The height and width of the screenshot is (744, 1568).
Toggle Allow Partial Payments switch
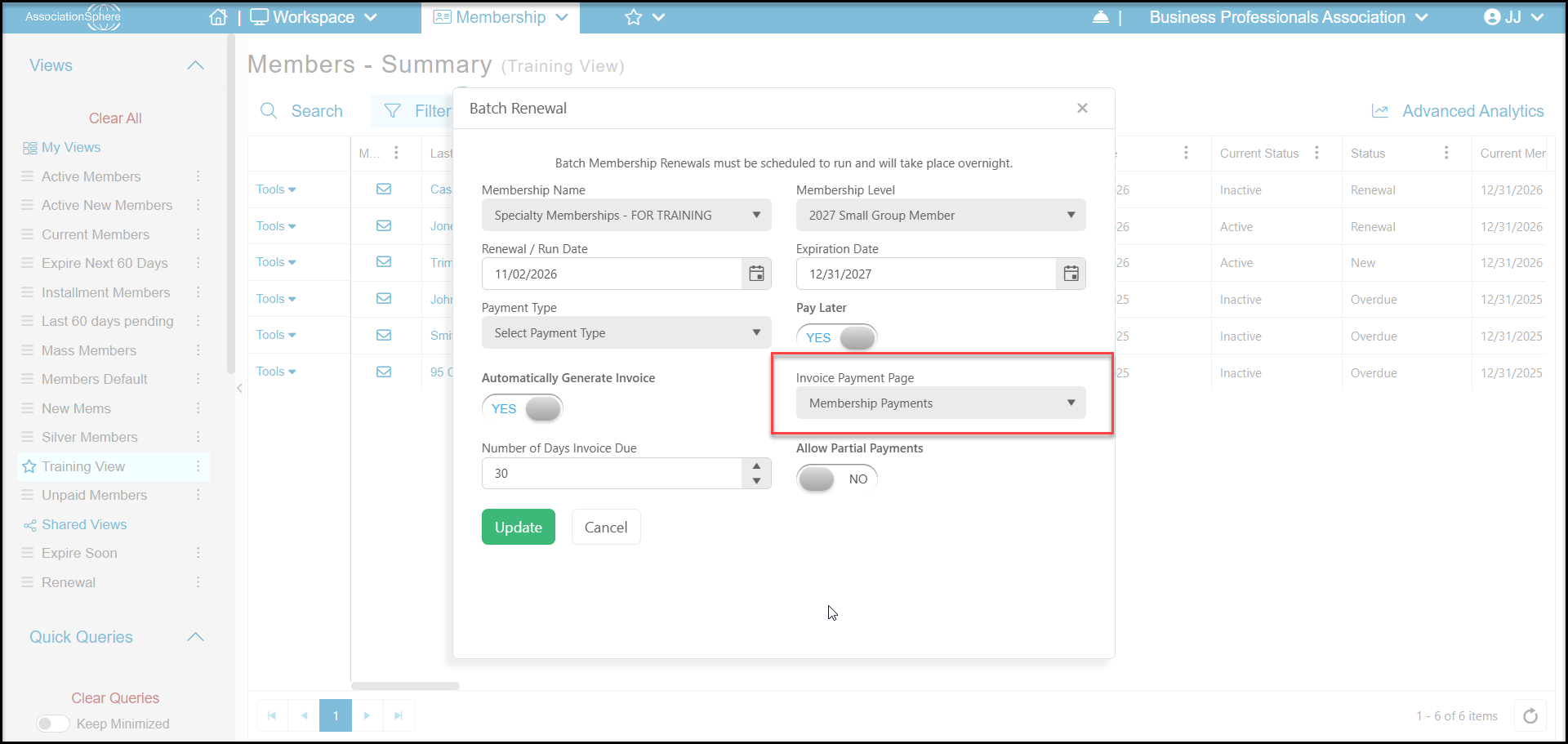pyautogui.click(x=837, y=479)
